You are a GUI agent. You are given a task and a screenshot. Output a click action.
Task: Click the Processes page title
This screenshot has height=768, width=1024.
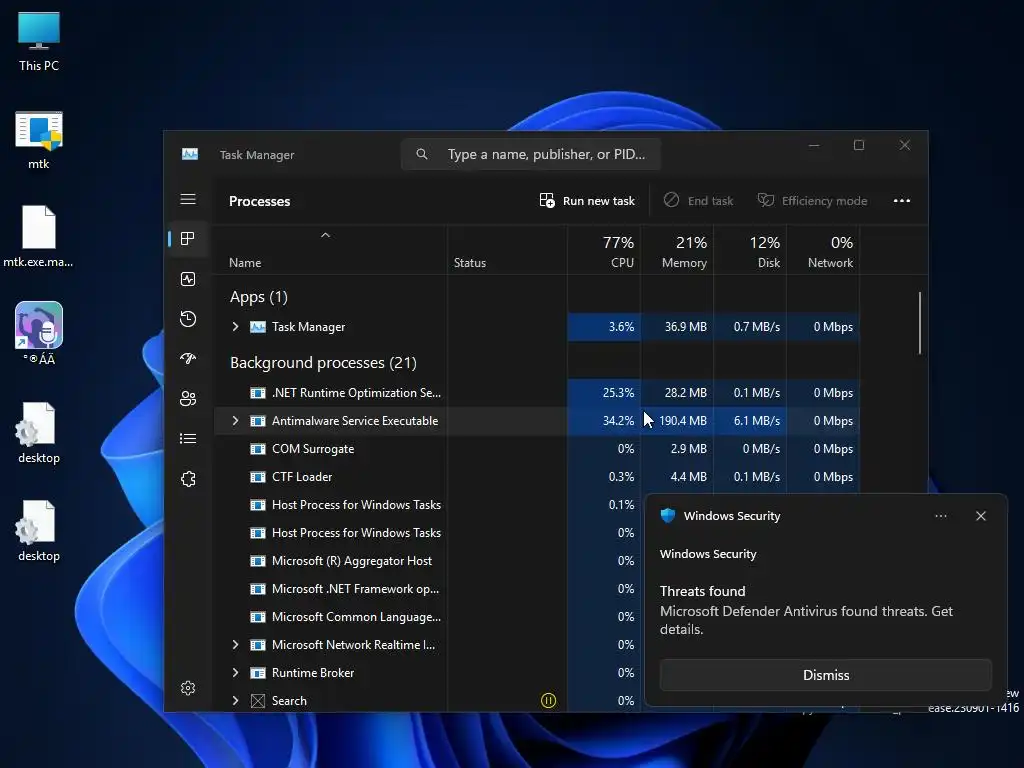[x=259, y=201]
